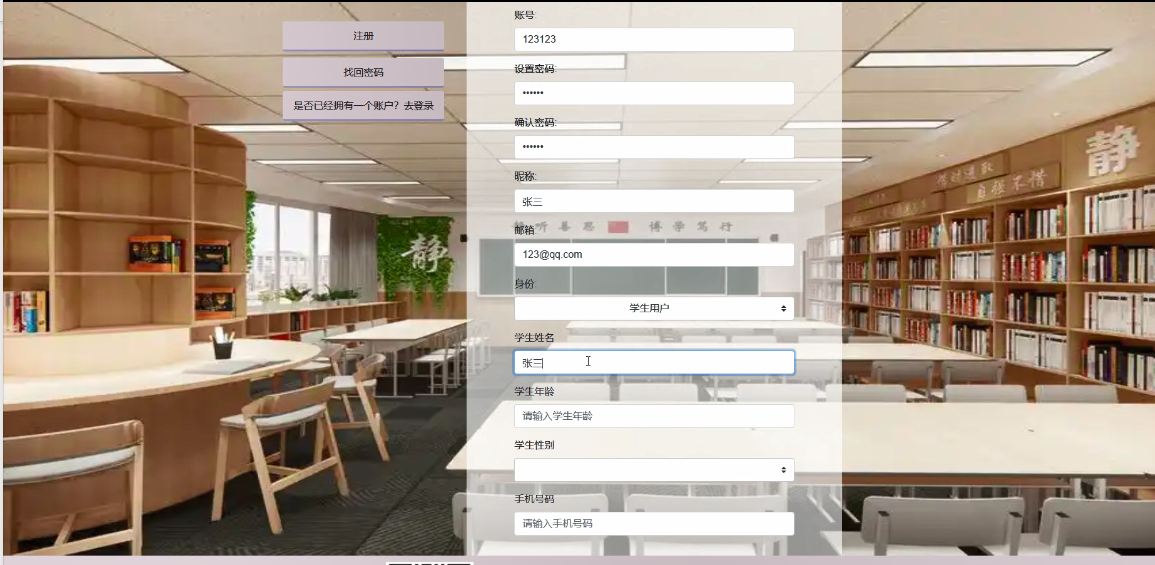Viewport: 1155px width, 565px height.
Task: Click the 学生姓名 label text
Action: (534, 337)
